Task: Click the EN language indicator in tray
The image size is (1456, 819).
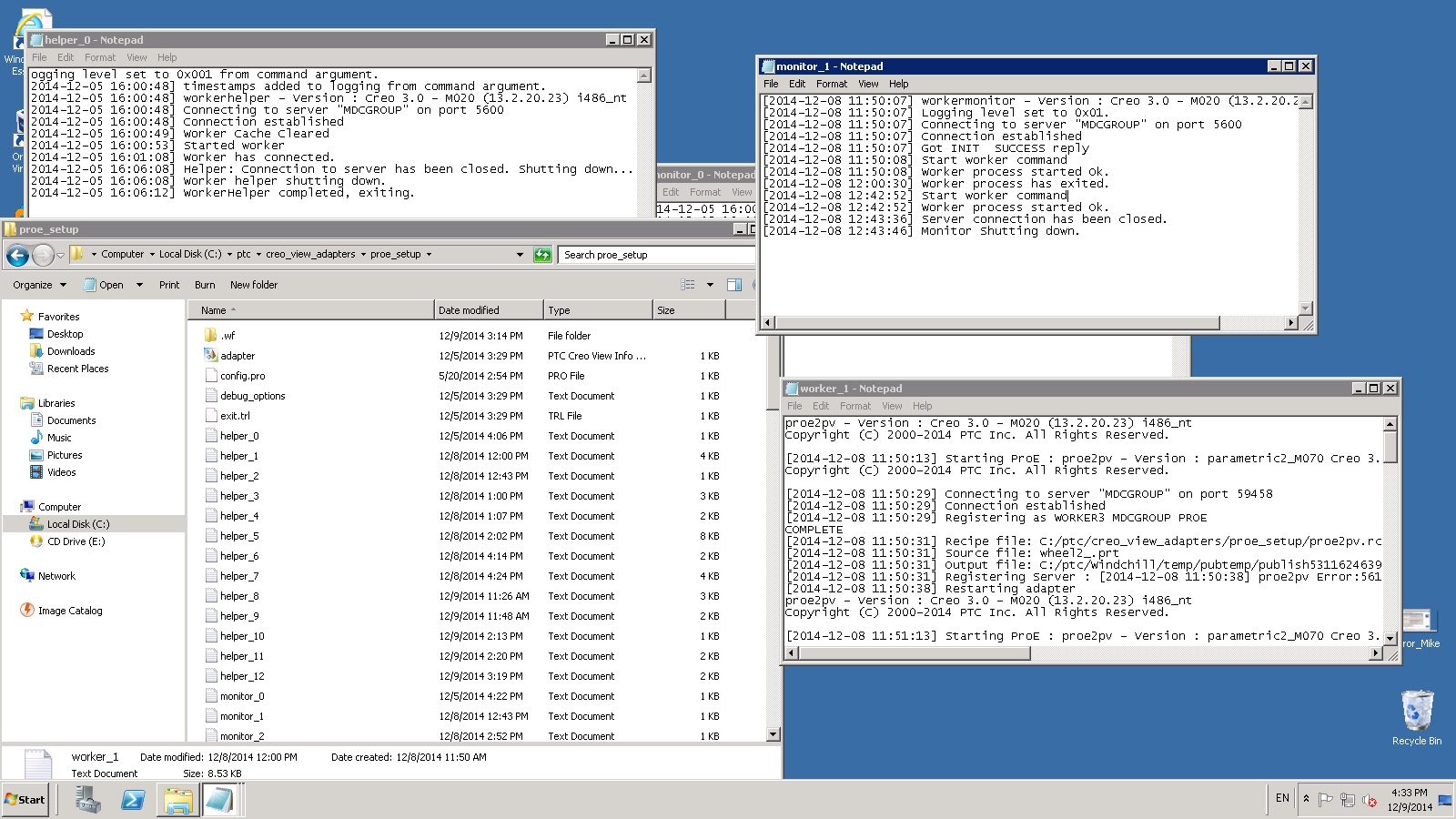Action: coord(1282,798)
